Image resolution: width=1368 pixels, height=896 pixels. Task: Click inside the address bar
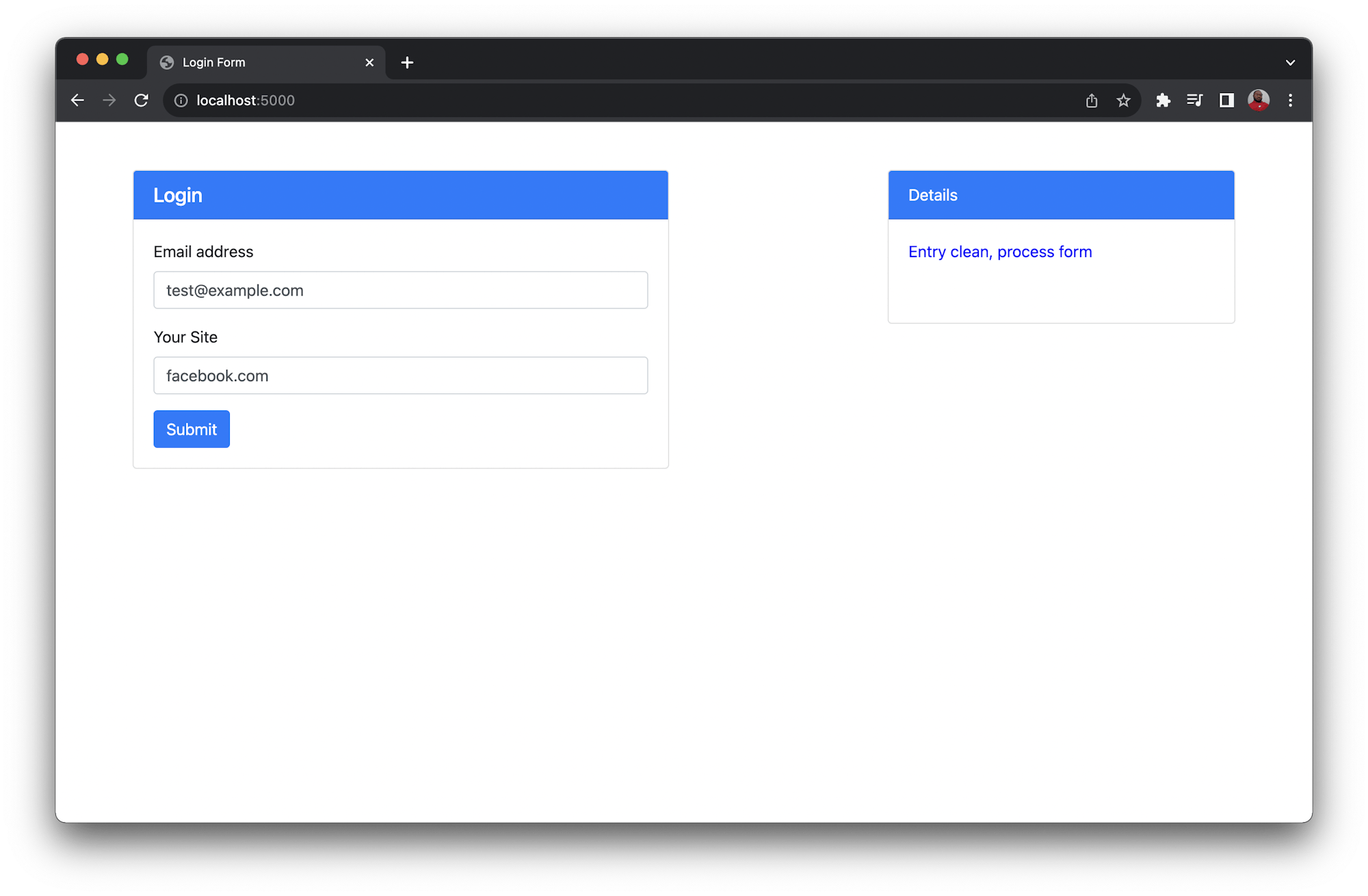(x=479, y=100)
